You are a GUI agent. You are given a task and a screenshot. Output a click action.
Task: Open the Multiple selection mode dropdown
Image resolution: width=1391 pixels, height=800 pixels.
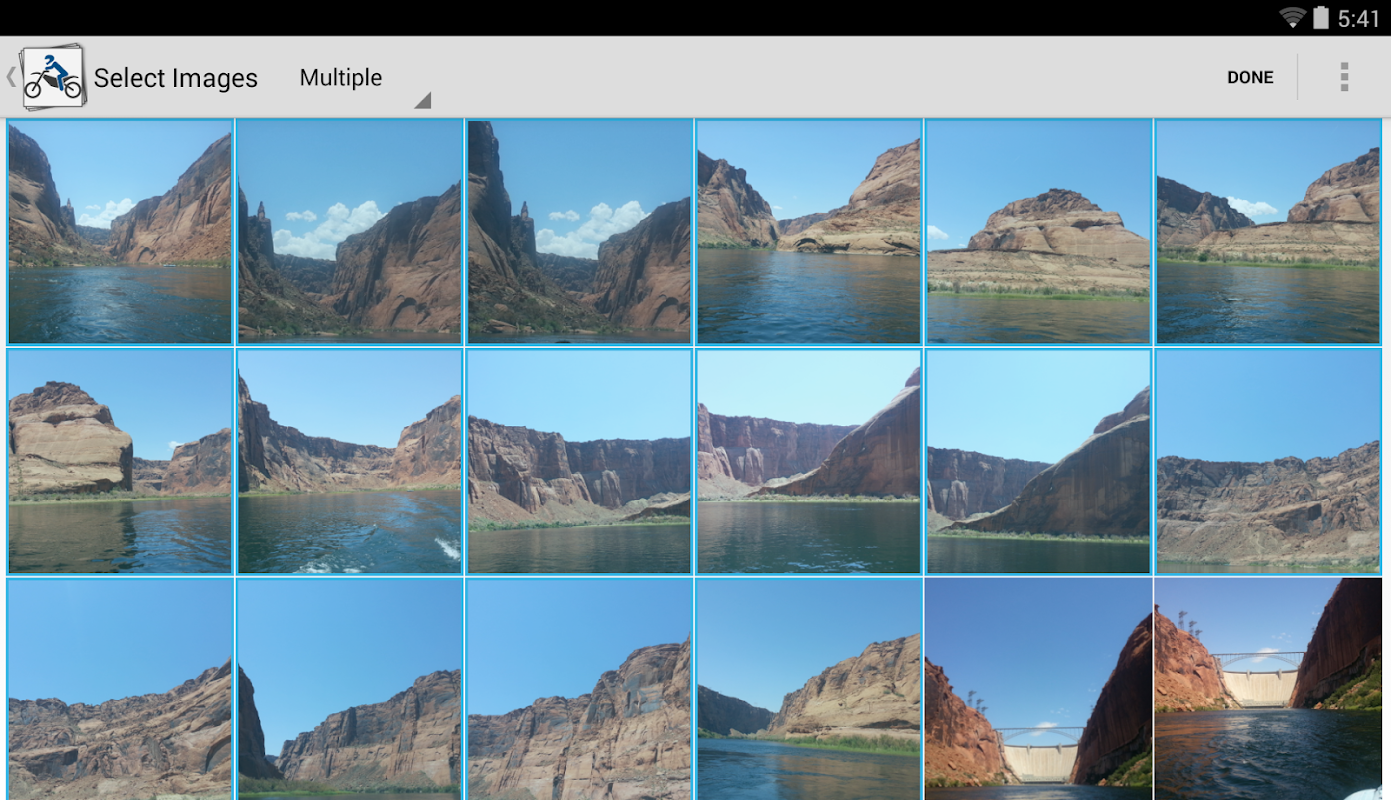click(364, 78)
